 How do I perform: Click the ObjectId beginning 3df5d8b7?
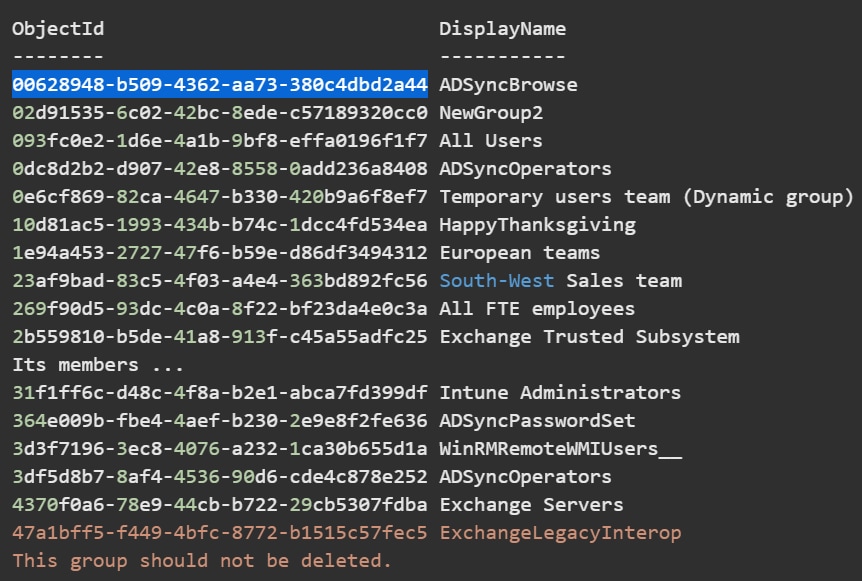220,477
